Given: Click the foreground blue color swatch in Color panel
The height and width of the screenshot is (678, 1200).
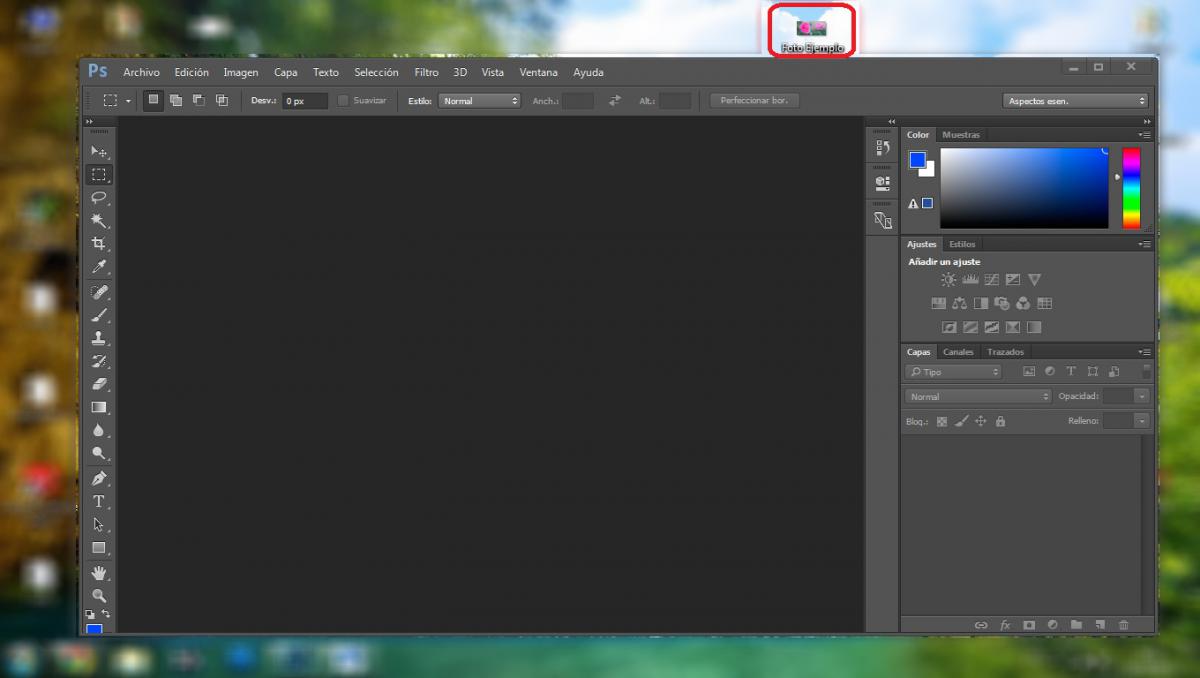Looking at the screenshot, I should (x=917, y=159).
